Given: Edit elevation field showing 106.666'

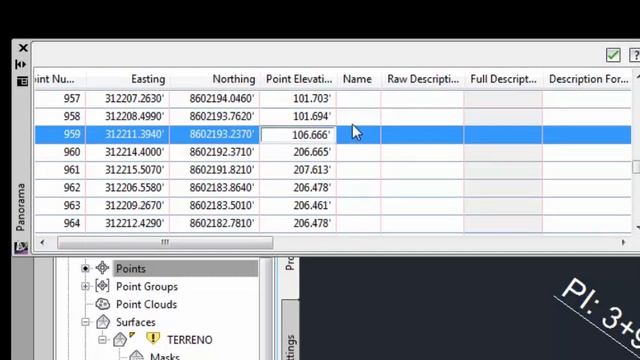Looking at the screenshot, I should click(x=298, y=135).
